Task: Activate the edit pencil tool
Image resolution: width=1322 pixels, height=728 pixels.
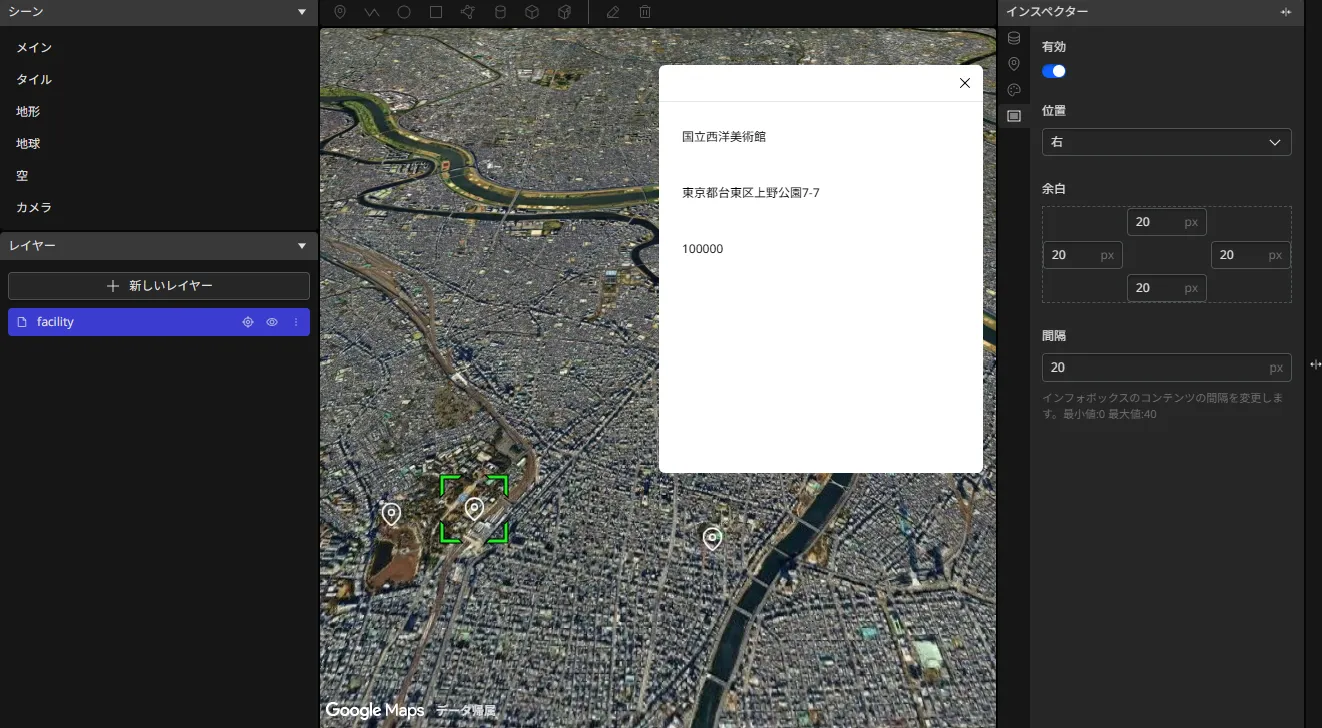Action: pos(613,12)
